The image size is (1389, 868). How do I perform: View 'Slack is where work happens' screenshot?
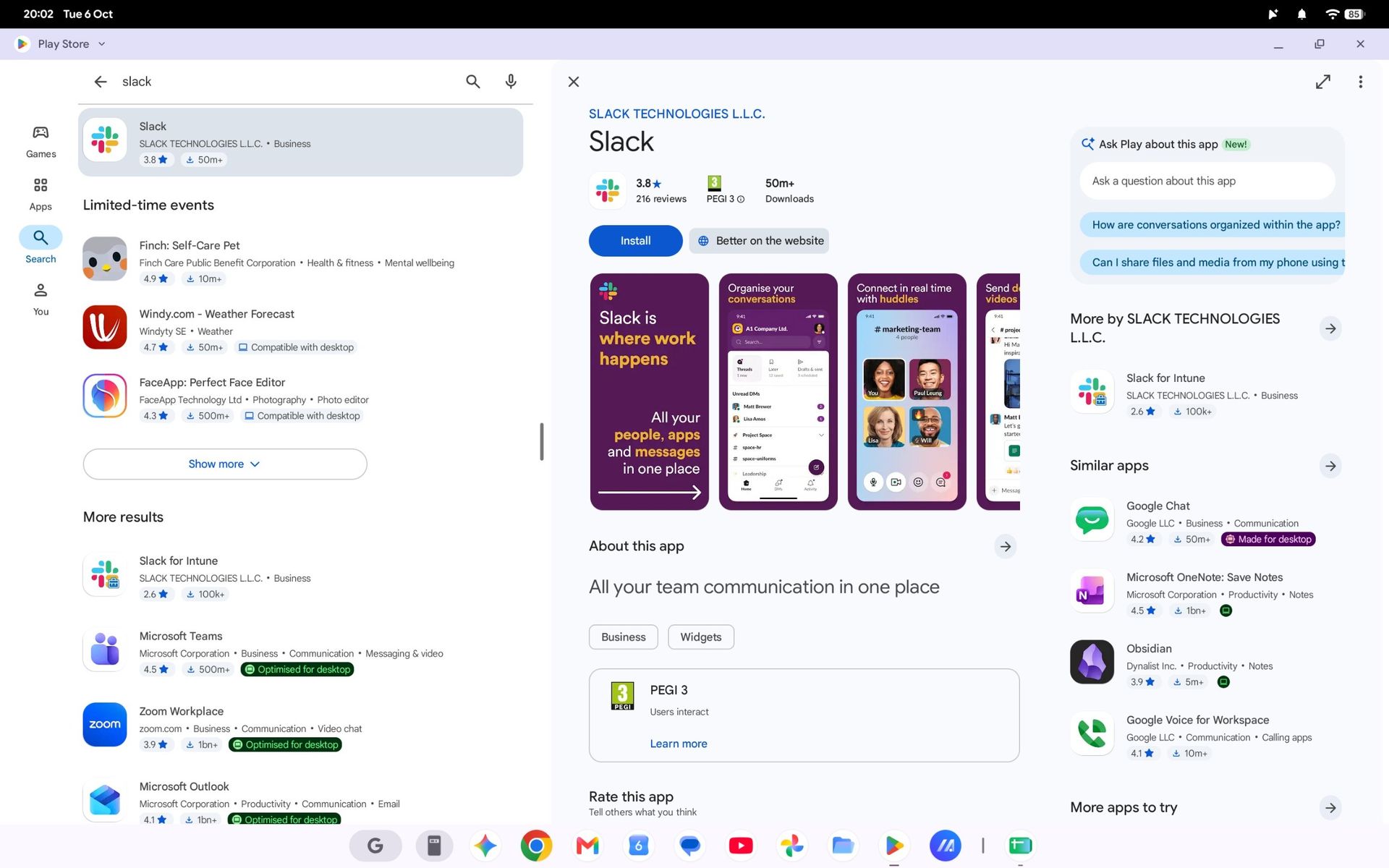(x=649, y=391)
